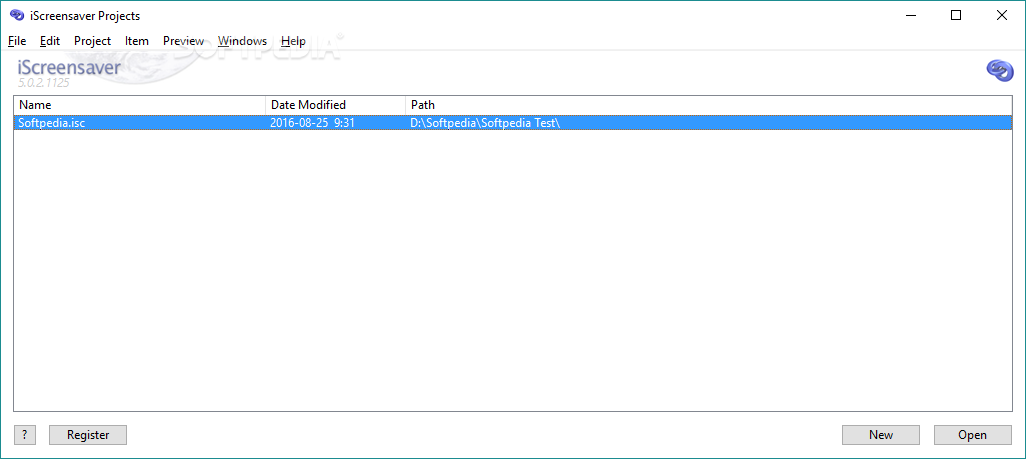Sort by the Date Modified column header
The width and height of the screenshot is (1026, 459).
tap(336, 105)
